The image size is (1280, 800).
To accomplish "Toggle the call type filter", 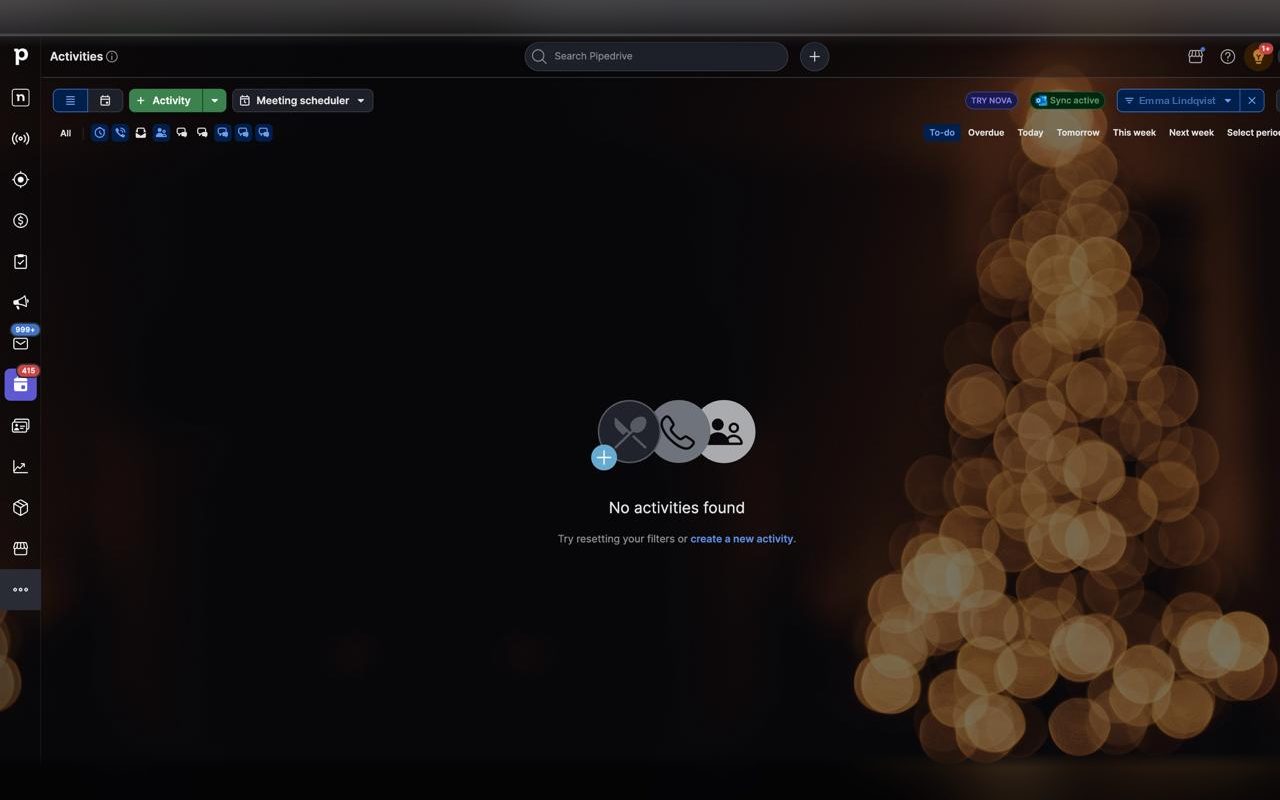I will pyautogui.click(x=120, y=133).
